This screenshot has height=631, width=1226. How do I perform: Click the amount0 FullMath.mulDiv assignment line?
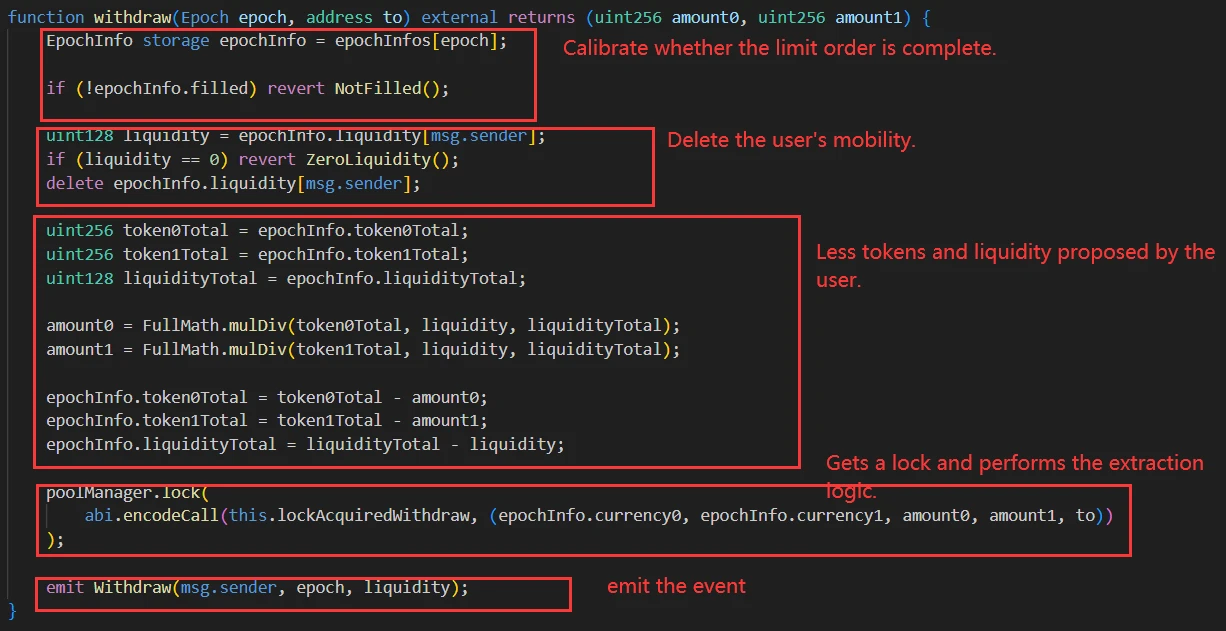pos(355,325)
